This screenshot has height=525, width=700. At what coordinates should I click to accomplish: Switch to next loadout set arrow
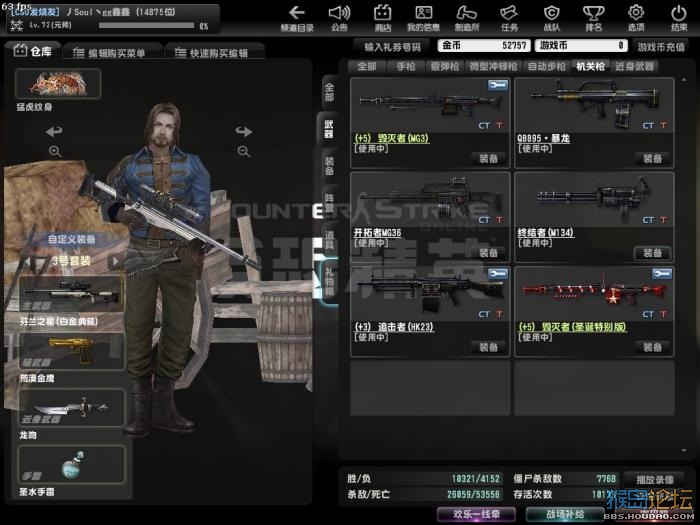pos(116,261)
